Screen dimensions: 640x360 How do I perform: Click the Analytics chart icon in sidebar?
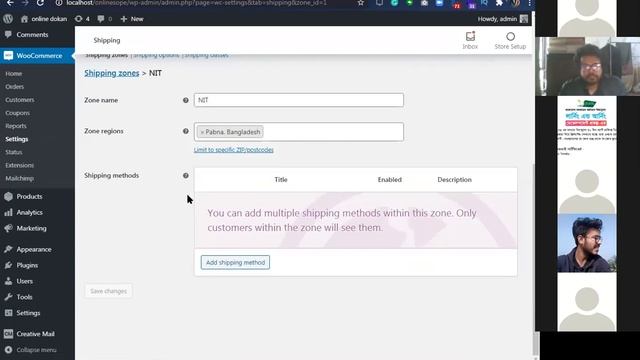pos(8,213)
